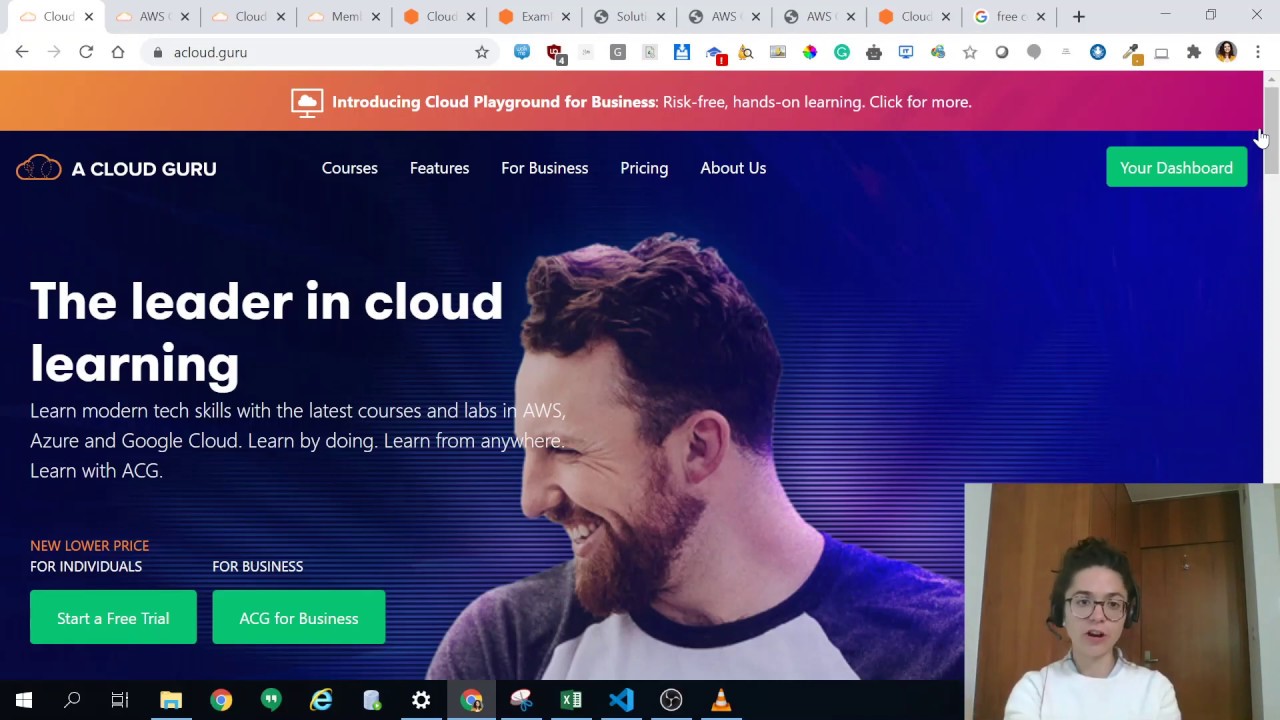Image resolution: width=1280 pixels, height=720 pixels.
Task: Open Snipping Tool from the taskbar
Action: click(x=521, y=700)
